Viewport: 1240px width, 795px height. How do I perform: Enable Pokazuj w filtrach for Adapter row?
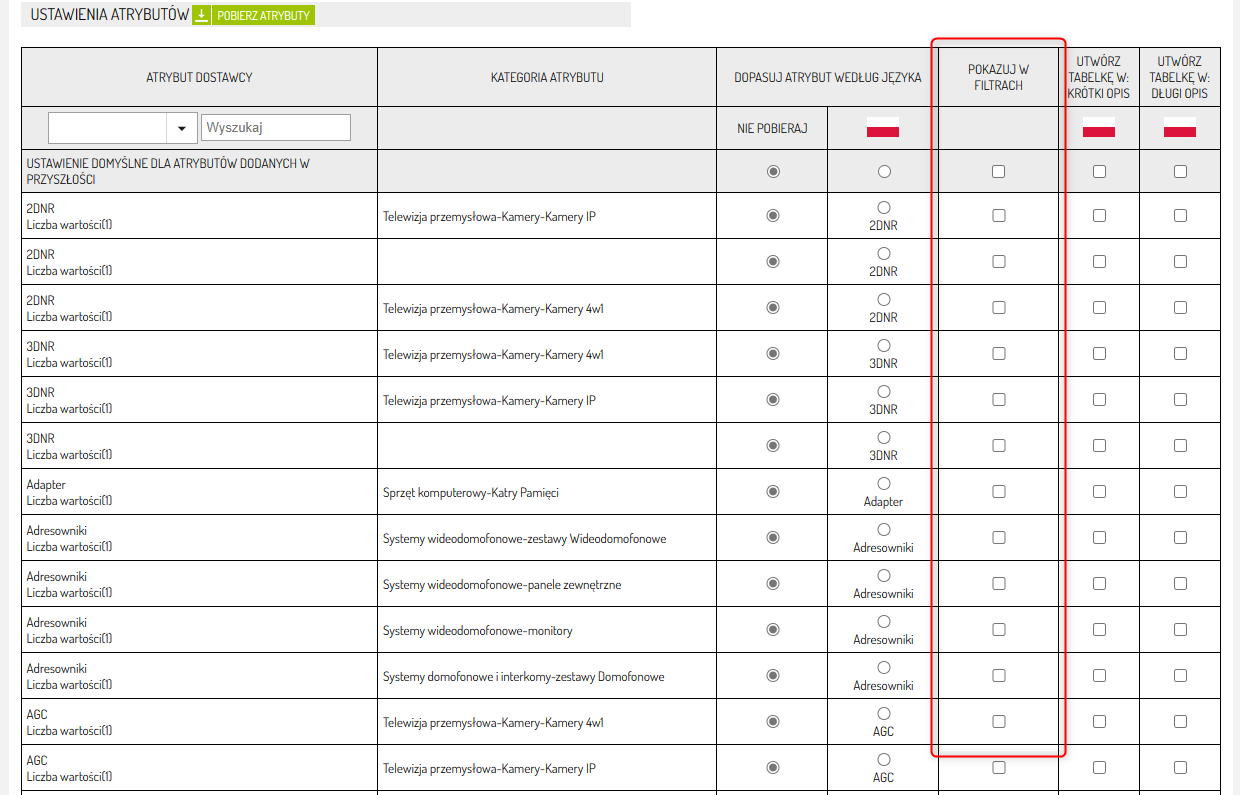(x=998, y=491)
